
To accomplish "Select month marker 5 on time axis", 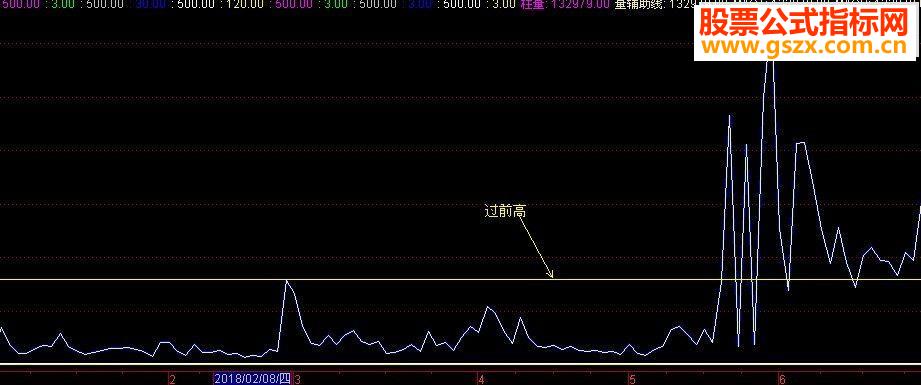I will point(632,379).
